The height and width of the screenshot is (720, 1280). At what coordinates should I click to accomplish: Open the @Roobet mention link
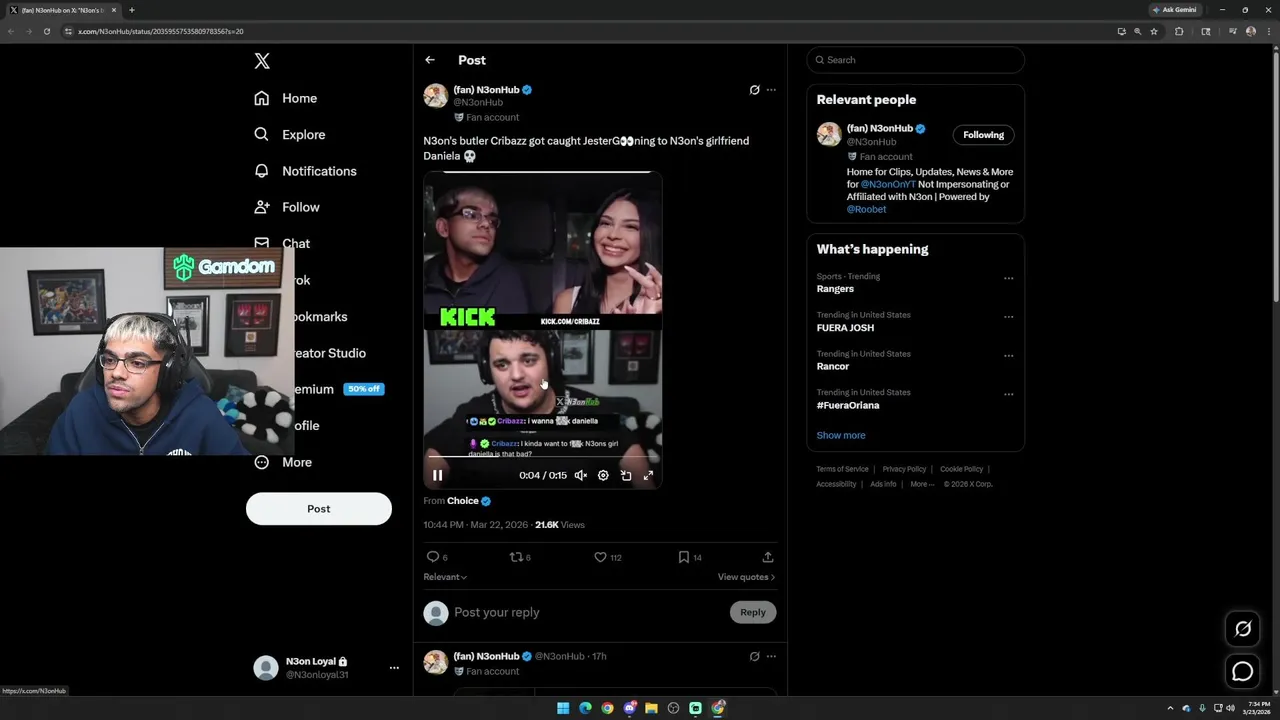tap(866, 209)
